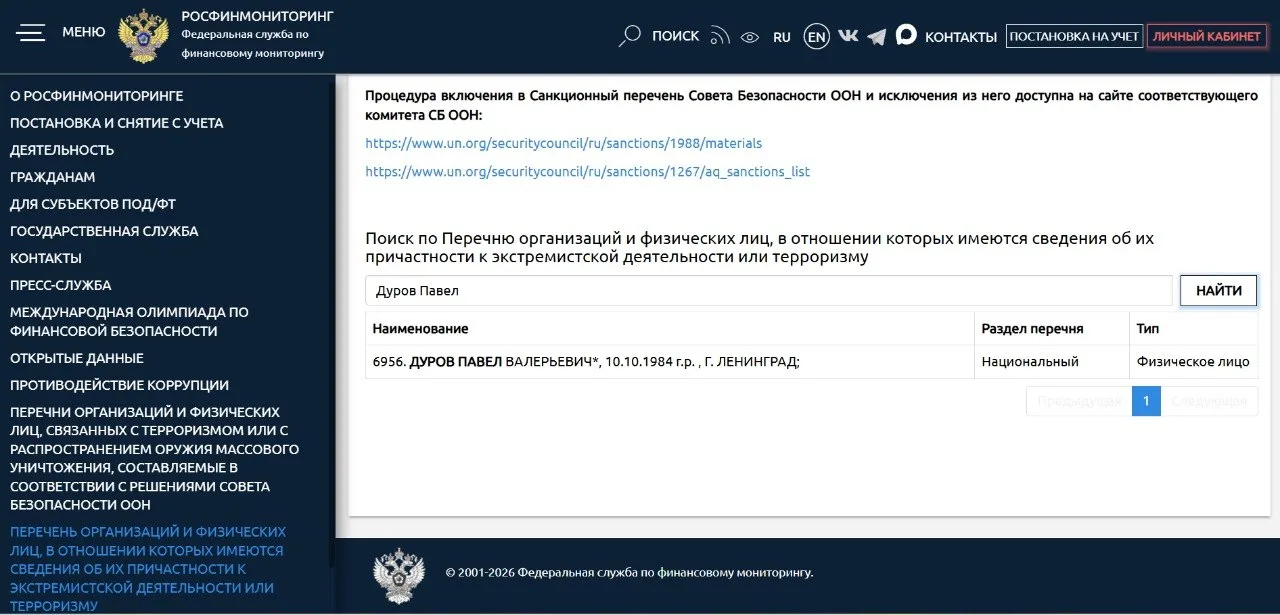Select page 1 in pagination

point(1146,401)
